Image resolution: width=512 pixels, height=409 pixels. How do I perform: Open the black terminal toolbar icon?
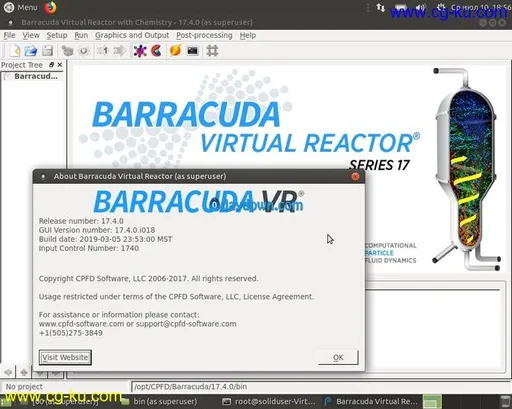[193, 51]
